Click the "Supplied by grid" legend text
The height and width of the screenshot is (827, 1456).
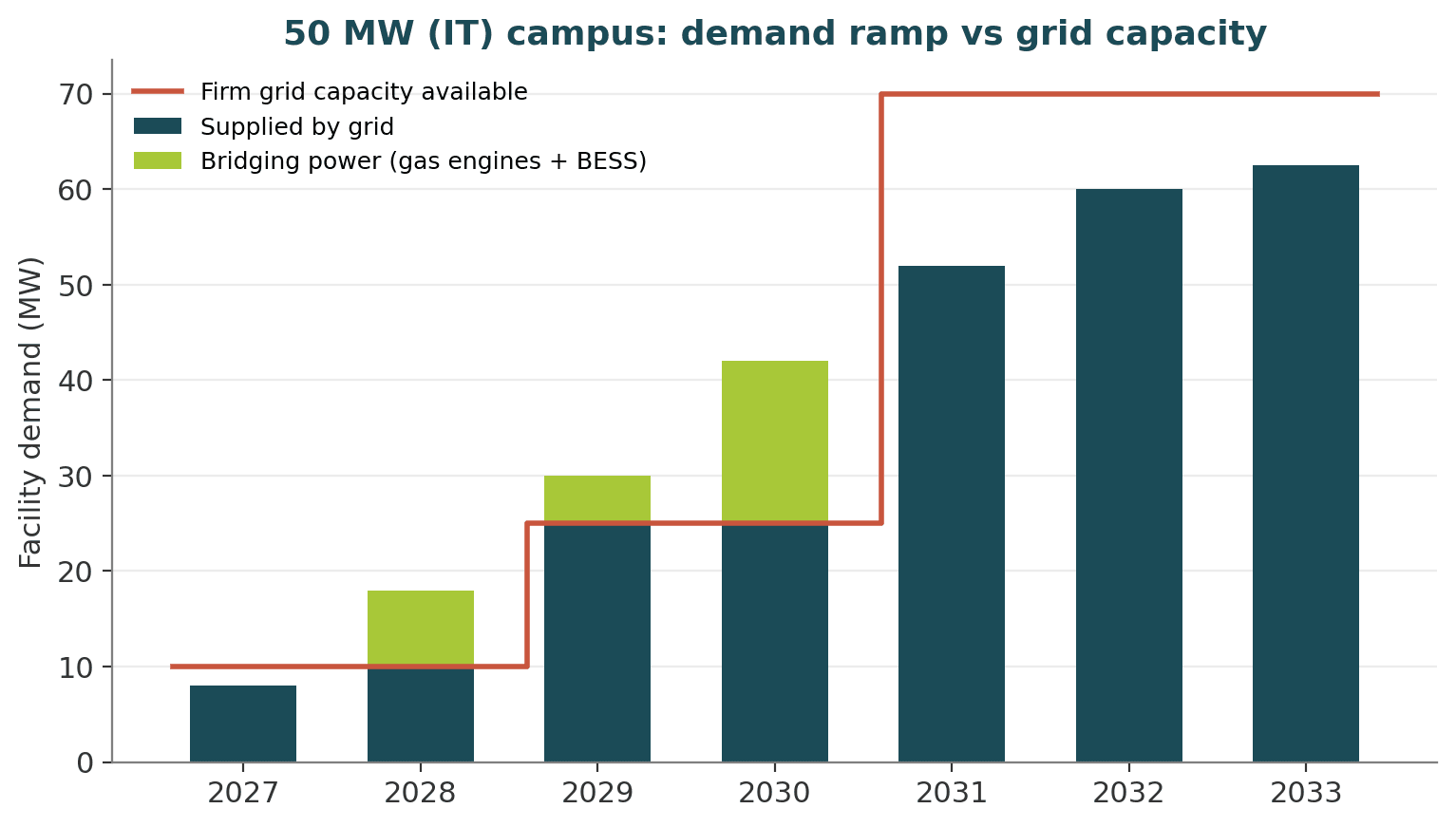[297, 127]
